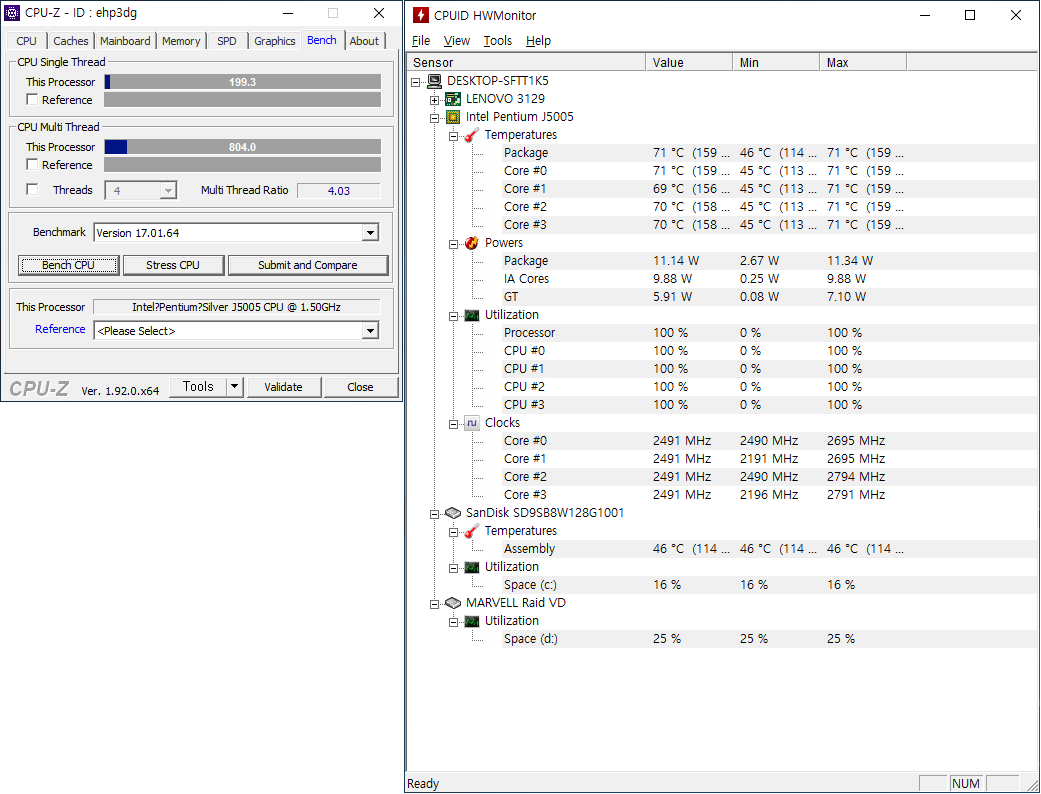Click the CPU-Z app icon in title bar
The width and height of the screenshot is (1041, 794).
pyautogui.click(x=12, y=13)
